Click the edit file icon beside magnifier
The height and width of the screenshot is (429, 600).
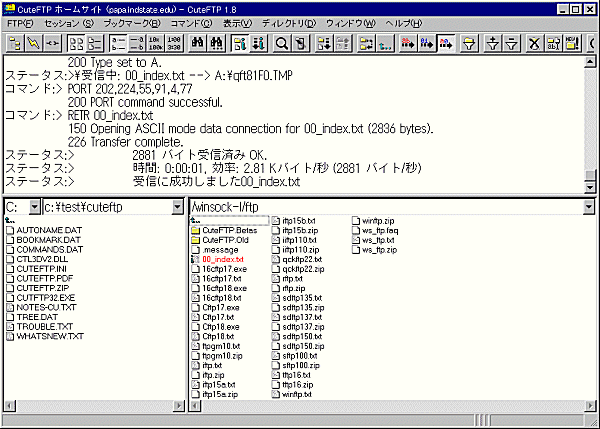[301, 44]
